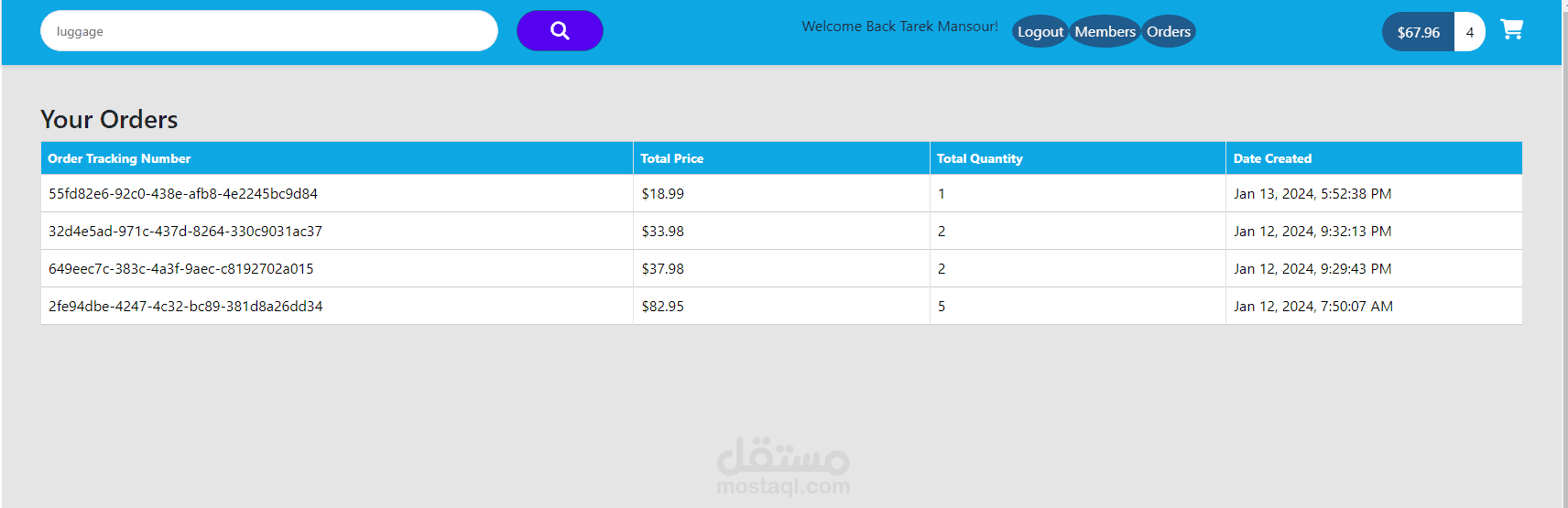Select order 55fd82e6-92c0-438e-afb8-4e2245bc9d84
The width and height of the screenshot is (1568, 508).
tap(183, 194)
